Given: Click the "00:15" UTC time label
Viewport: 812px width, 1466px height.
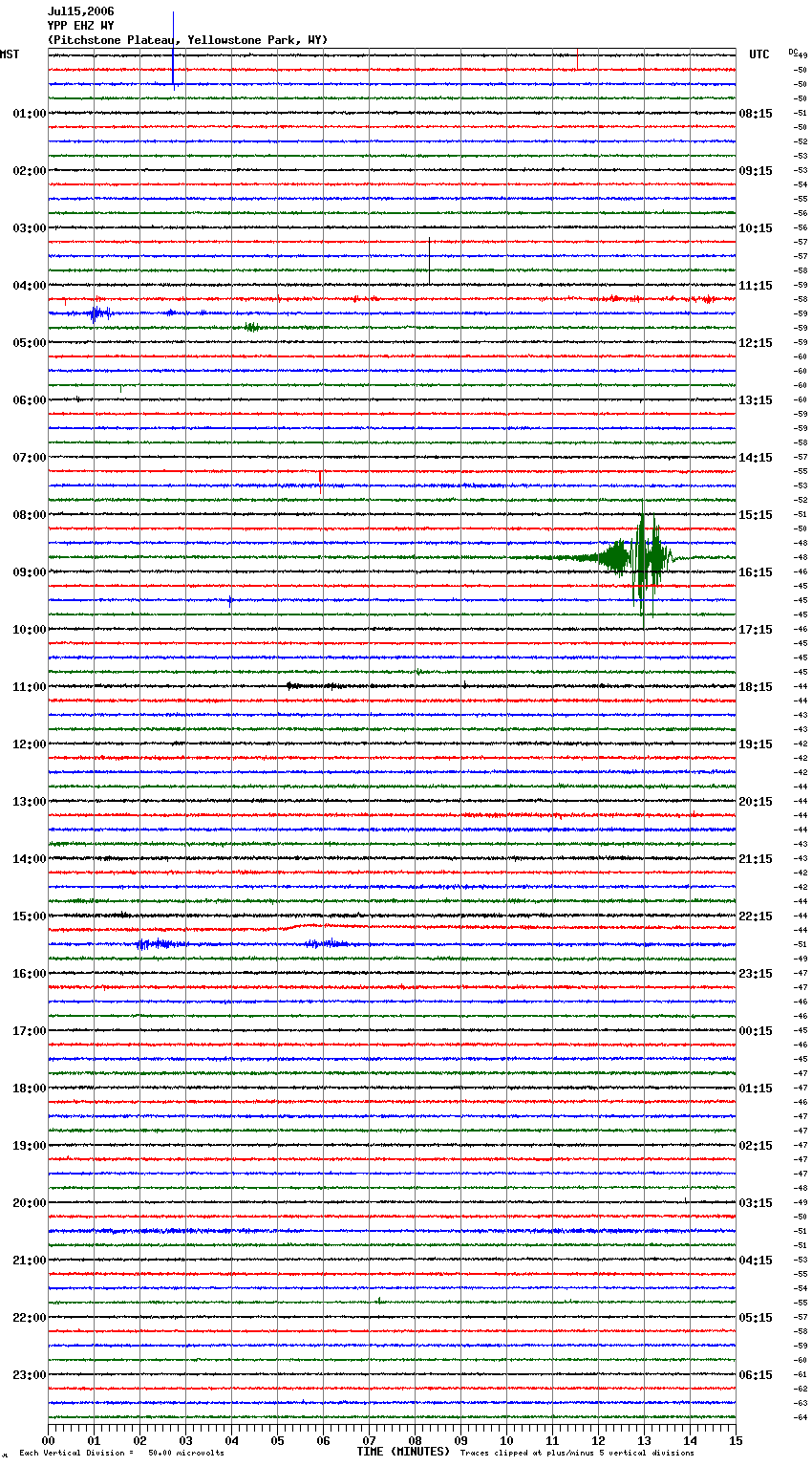Looking at the screenshot, I should pyautogui.click(x=756, y=1031).
